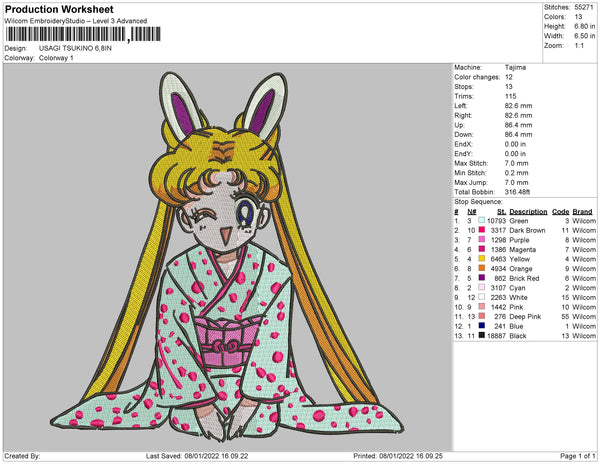600x464 pixels.
Task: Click the EndX label
Action: click(463, 144)
